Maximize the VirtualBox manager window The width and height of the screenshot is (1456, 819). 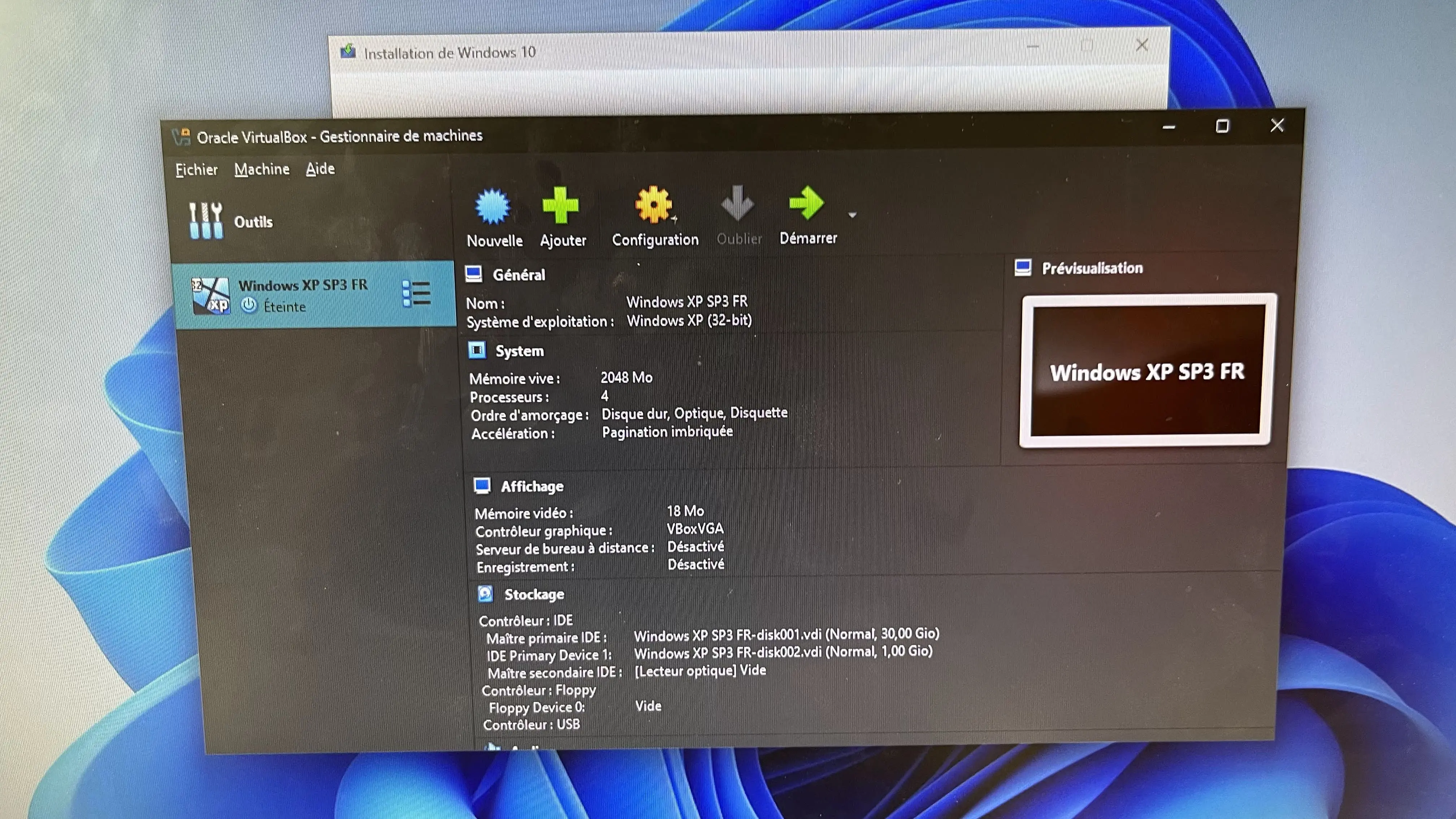1222,126
